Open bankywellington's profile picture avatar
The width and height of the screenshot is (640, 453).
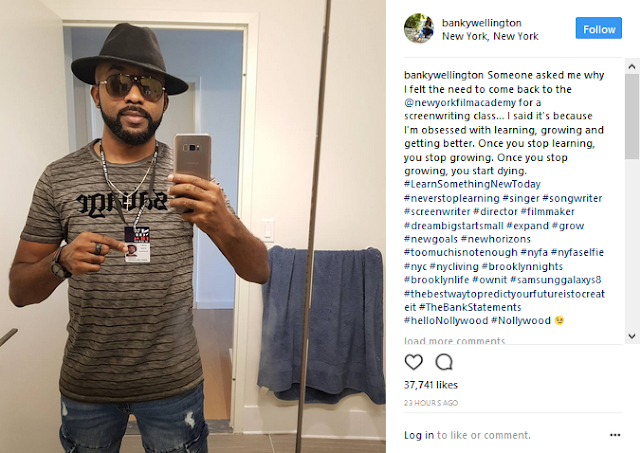coord(419,28)
